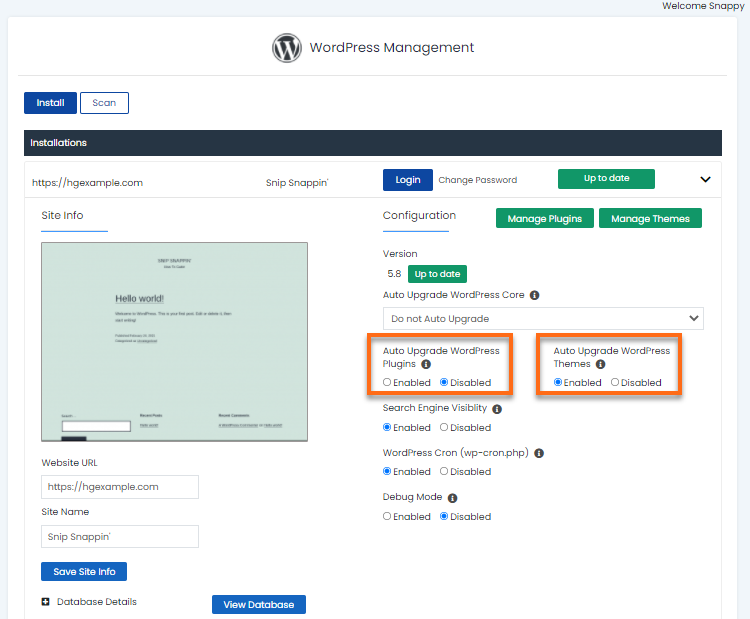
Task: Enable Debug Mode
Action: coord(387,516)
